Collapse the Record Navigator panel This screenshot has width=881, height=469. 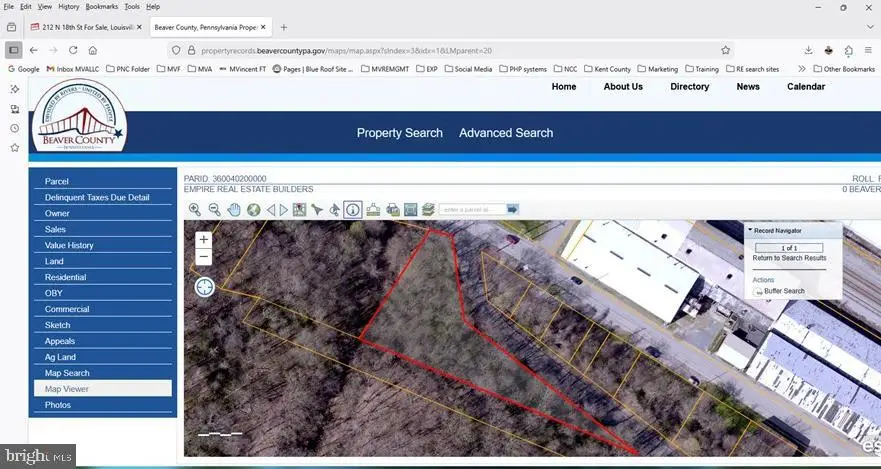[751, 230]
